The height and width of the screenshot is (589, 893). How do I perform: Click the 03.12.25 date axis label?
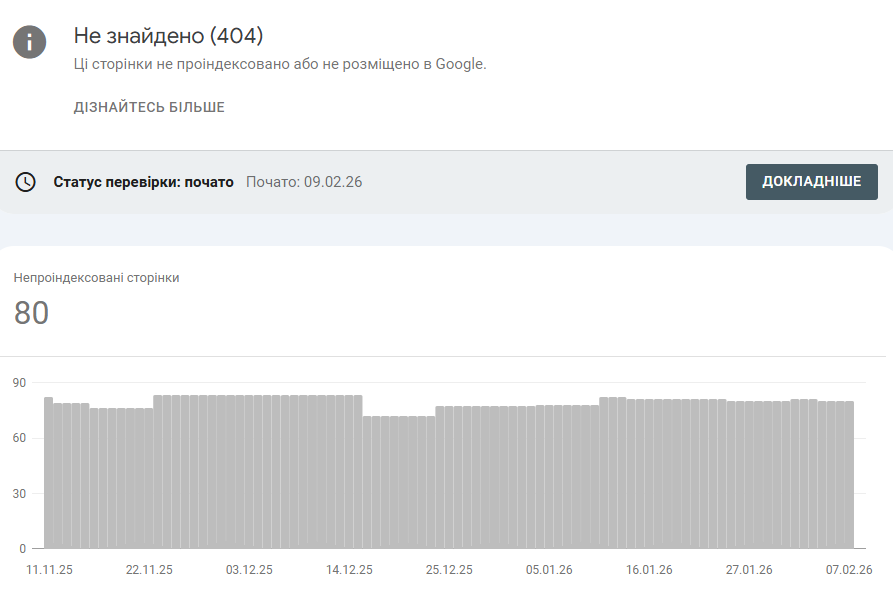pyautogui.click(x=249, y=570)
